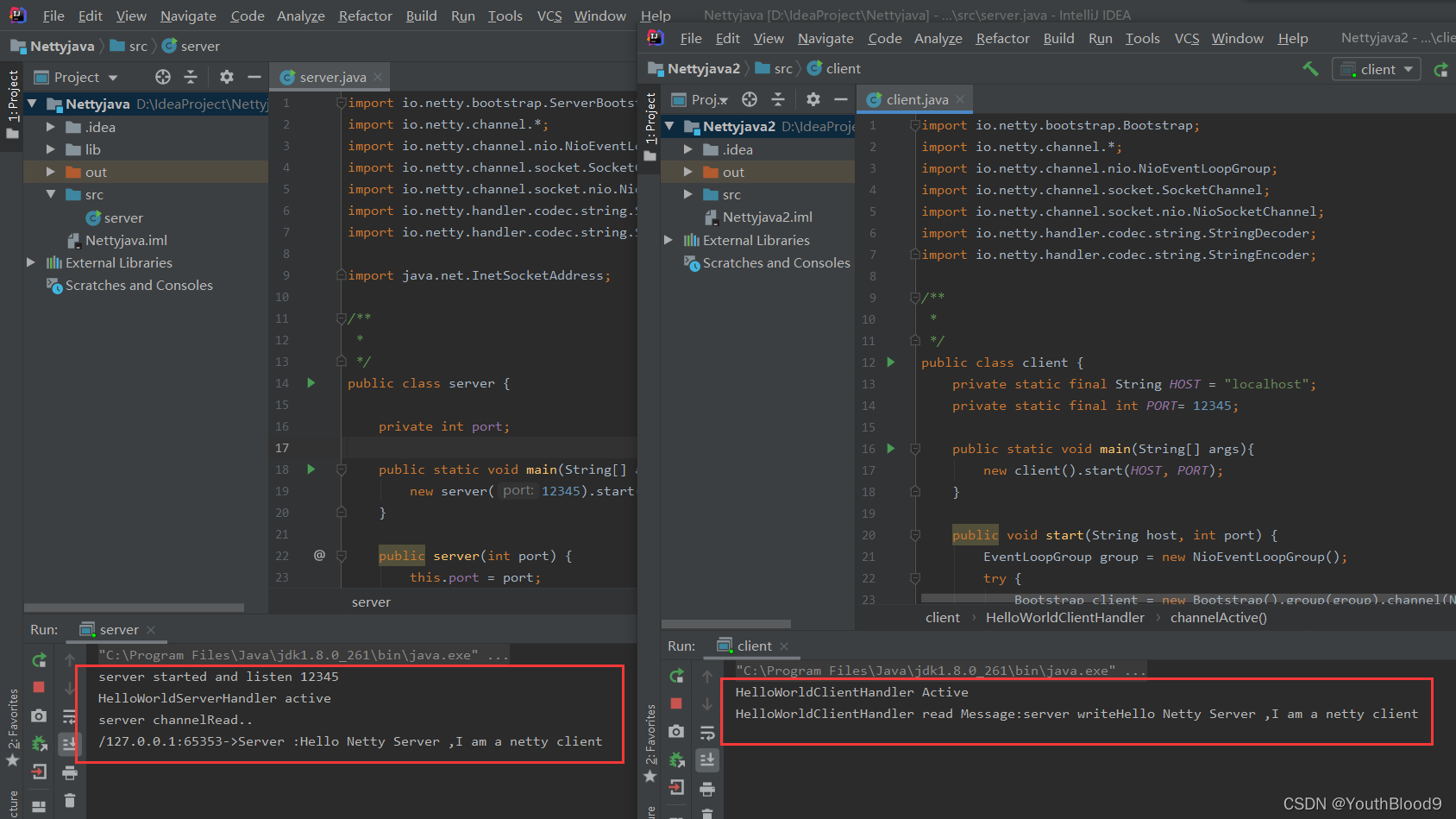This screenshot has height=819, width=1456.
Task: Open Build menu in Nettyjava2 window
Action: coord(1058,38)
